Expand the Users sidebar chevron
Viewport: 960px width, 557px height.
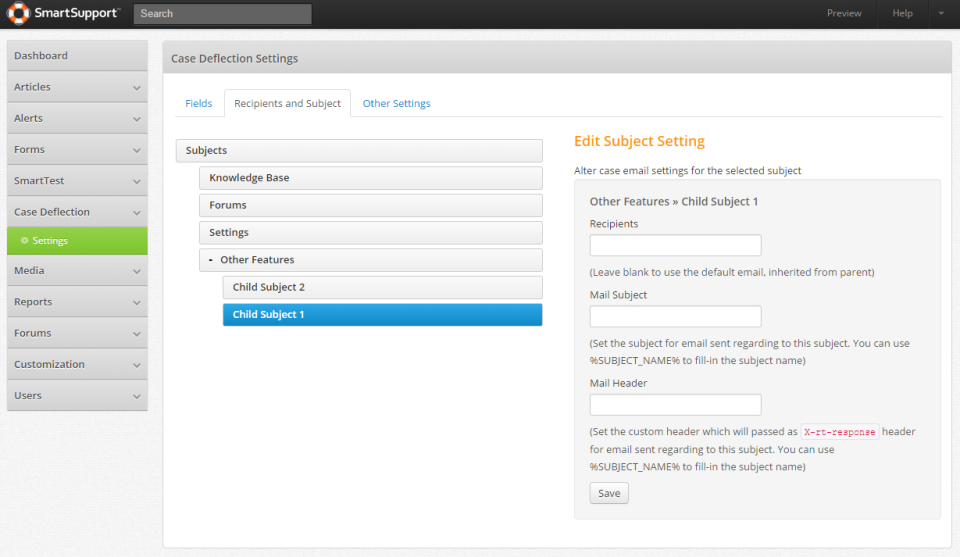(137, 397)
